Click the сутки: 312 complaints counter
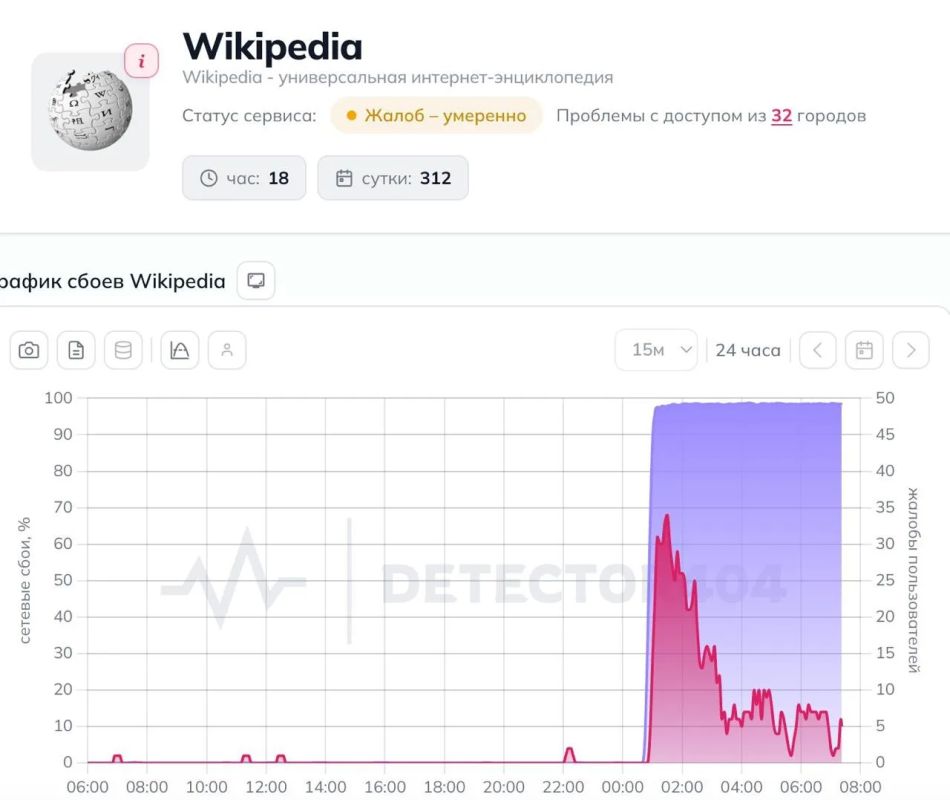This screenshot has height=800, width=950. [393, 178]
